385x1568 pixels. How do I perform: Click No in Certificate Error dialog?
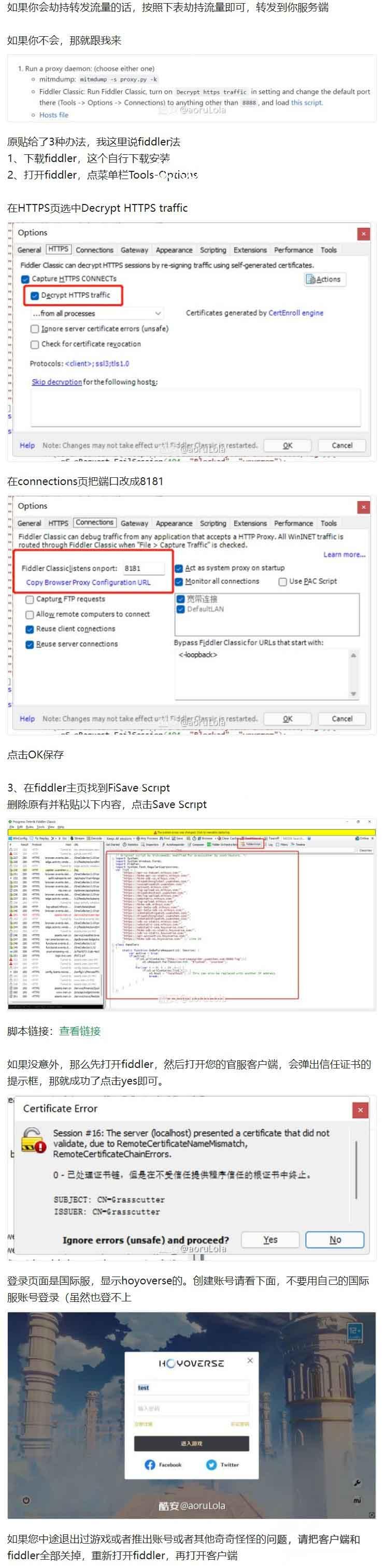click(335, 1240)
